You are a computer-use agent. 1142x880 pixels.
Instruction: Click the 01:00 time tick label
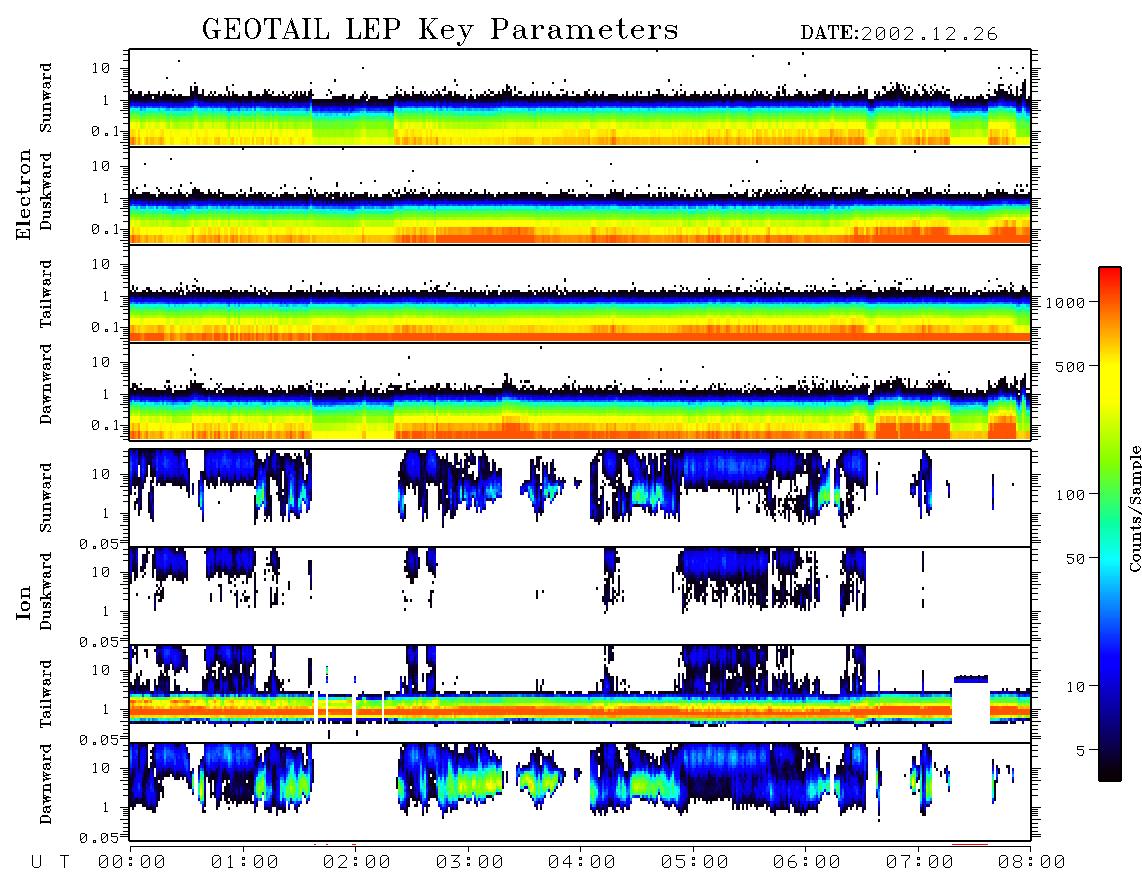coord(245,862)
